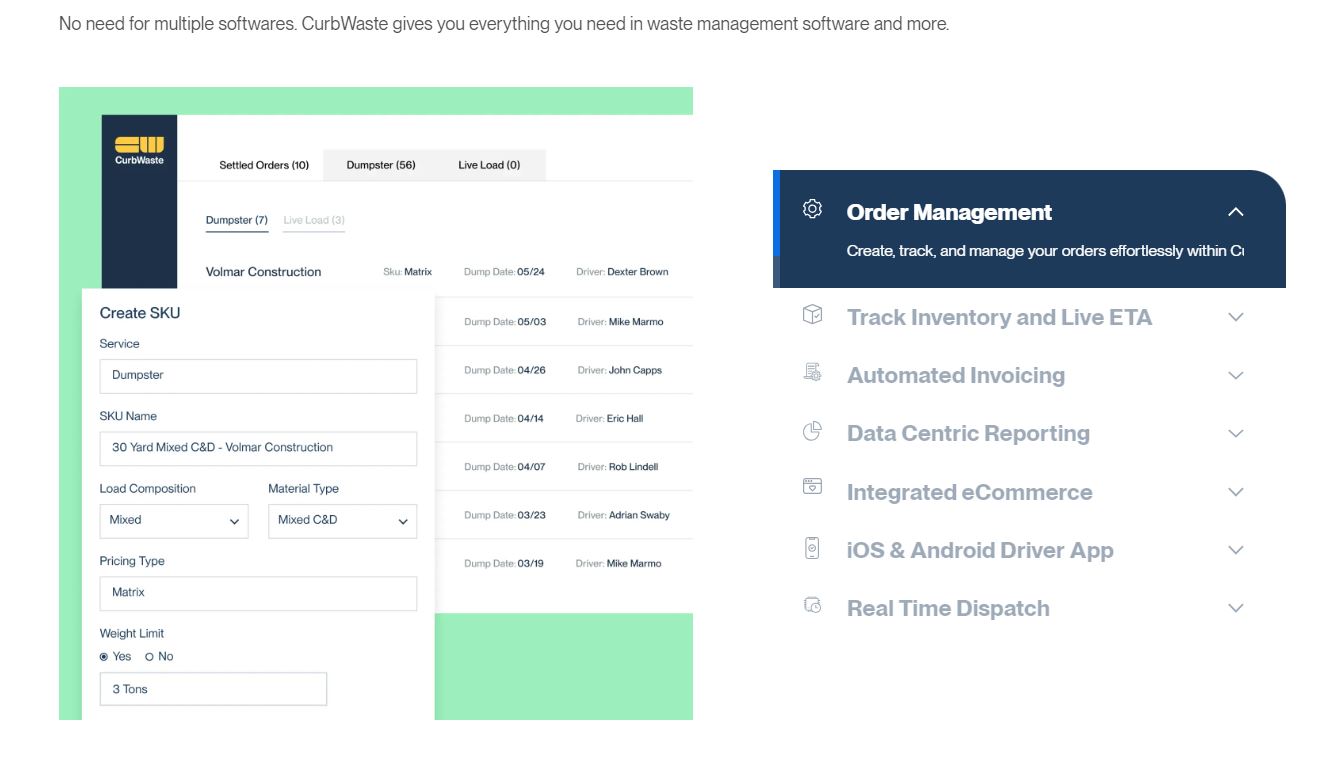Click driver name Dexter Brown
Screen dimensions: 1337x784
coord(637,272)
